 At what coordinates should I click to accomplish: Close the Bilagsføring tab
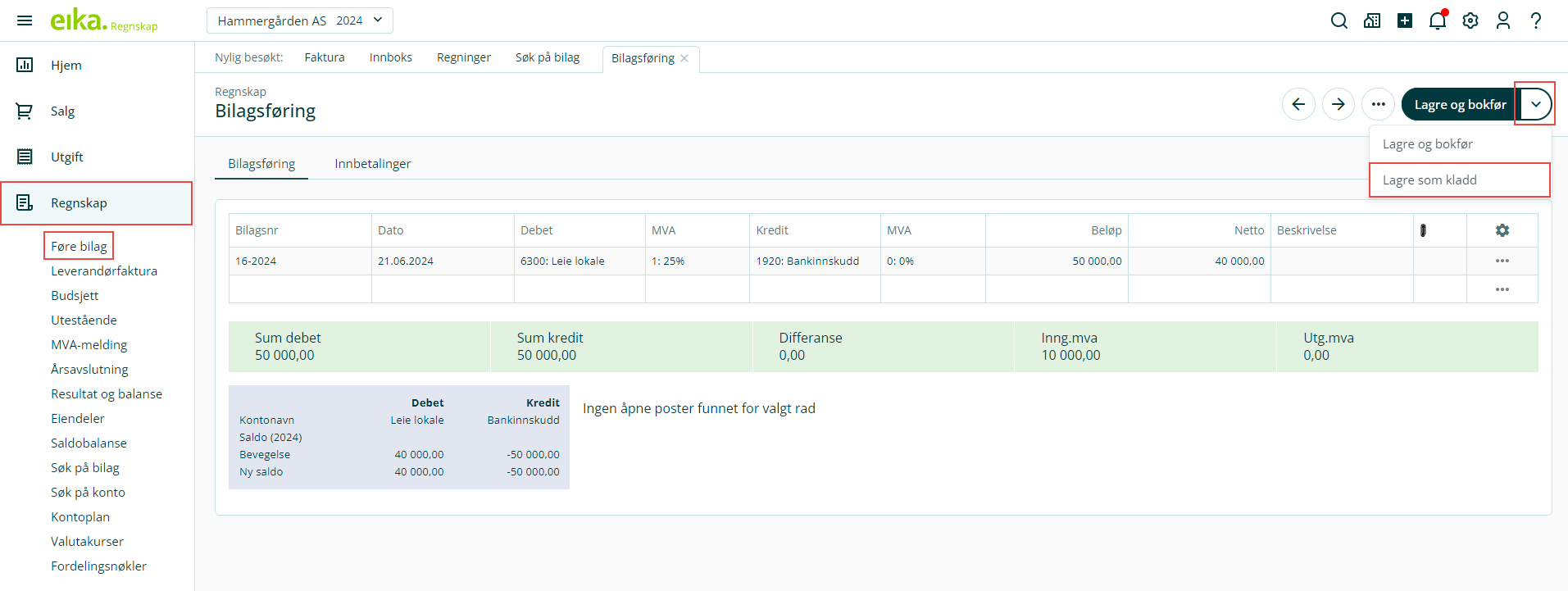click(684, 58)
